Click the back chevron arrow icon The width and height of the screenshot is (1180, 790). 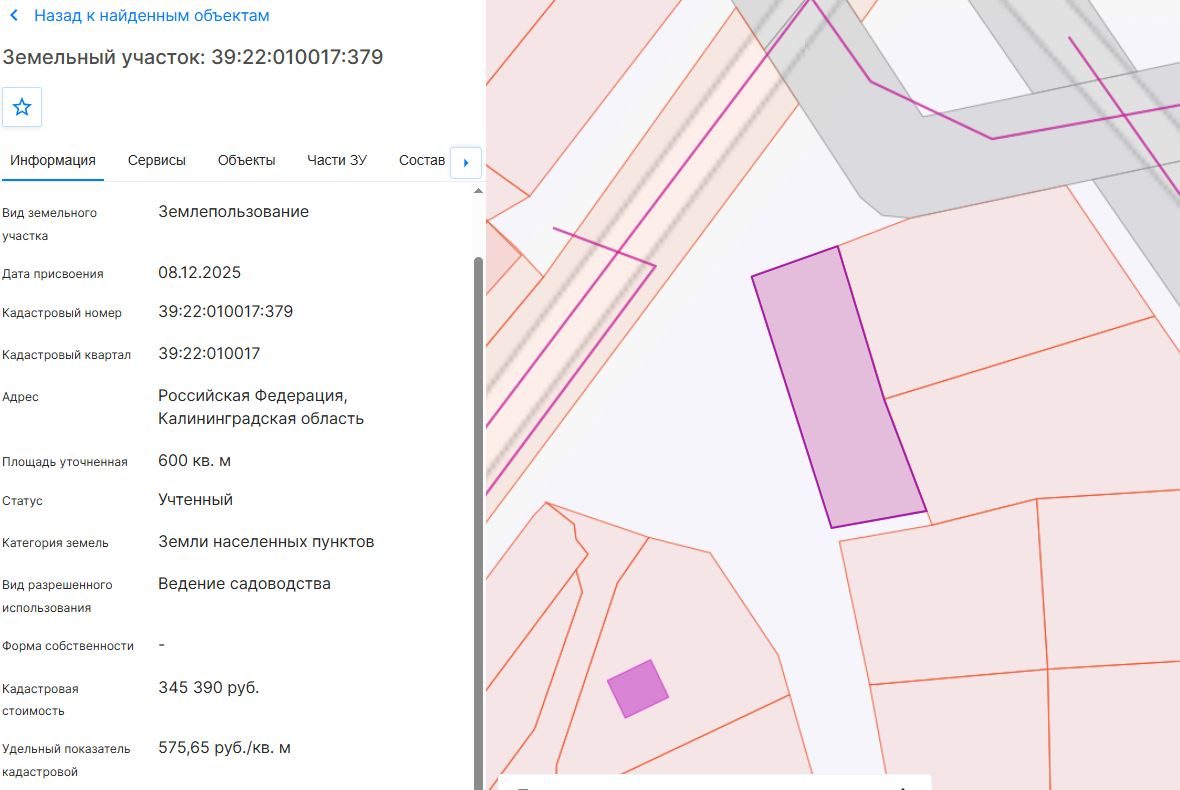(14, 15)
